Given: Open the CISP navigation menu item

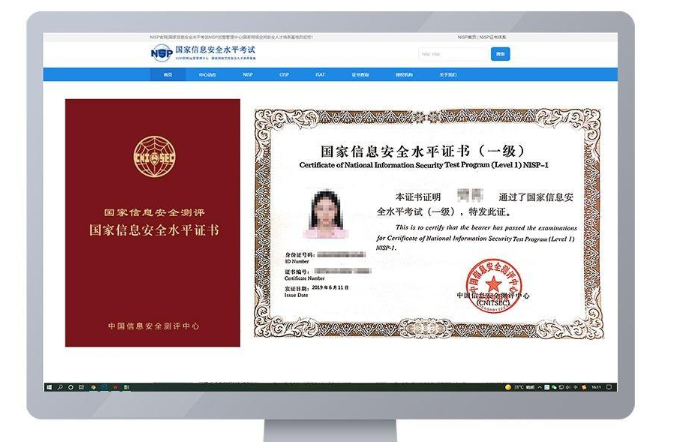Looking at the screenshot, I should coord(284,75).
